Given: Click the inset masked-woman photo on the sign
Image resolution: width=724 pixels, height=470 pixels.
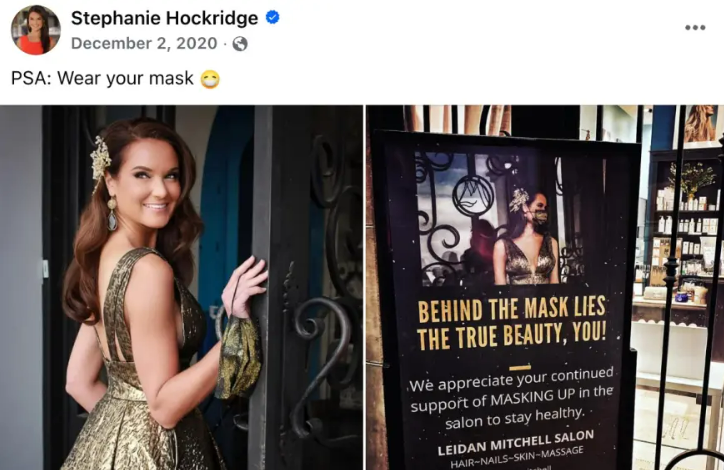Looking at the screenshot, I should [502, 217].
